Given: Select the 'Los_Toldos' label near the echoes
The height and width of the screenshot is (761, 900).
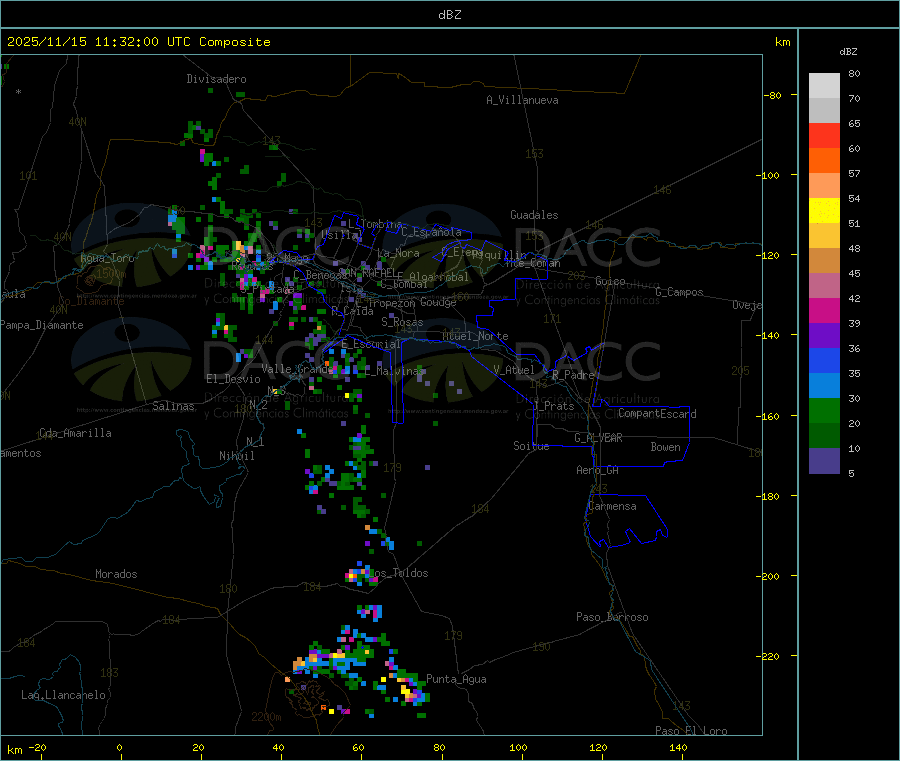Looking at the screenshot, I should (x=400, y=573).
